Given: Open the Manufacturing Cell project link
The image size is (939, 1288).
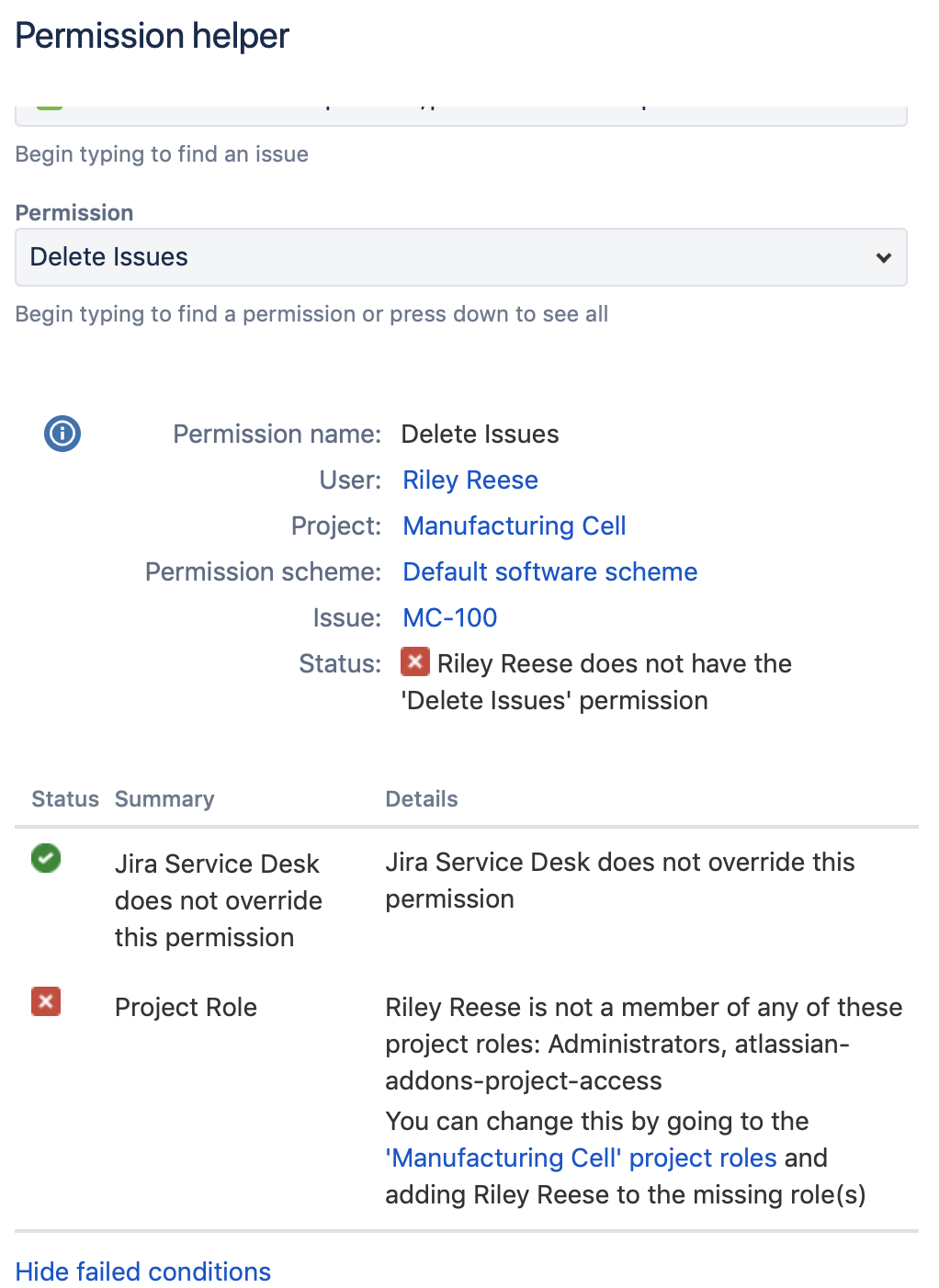Looking at the screenshot, I should (515, 525).
